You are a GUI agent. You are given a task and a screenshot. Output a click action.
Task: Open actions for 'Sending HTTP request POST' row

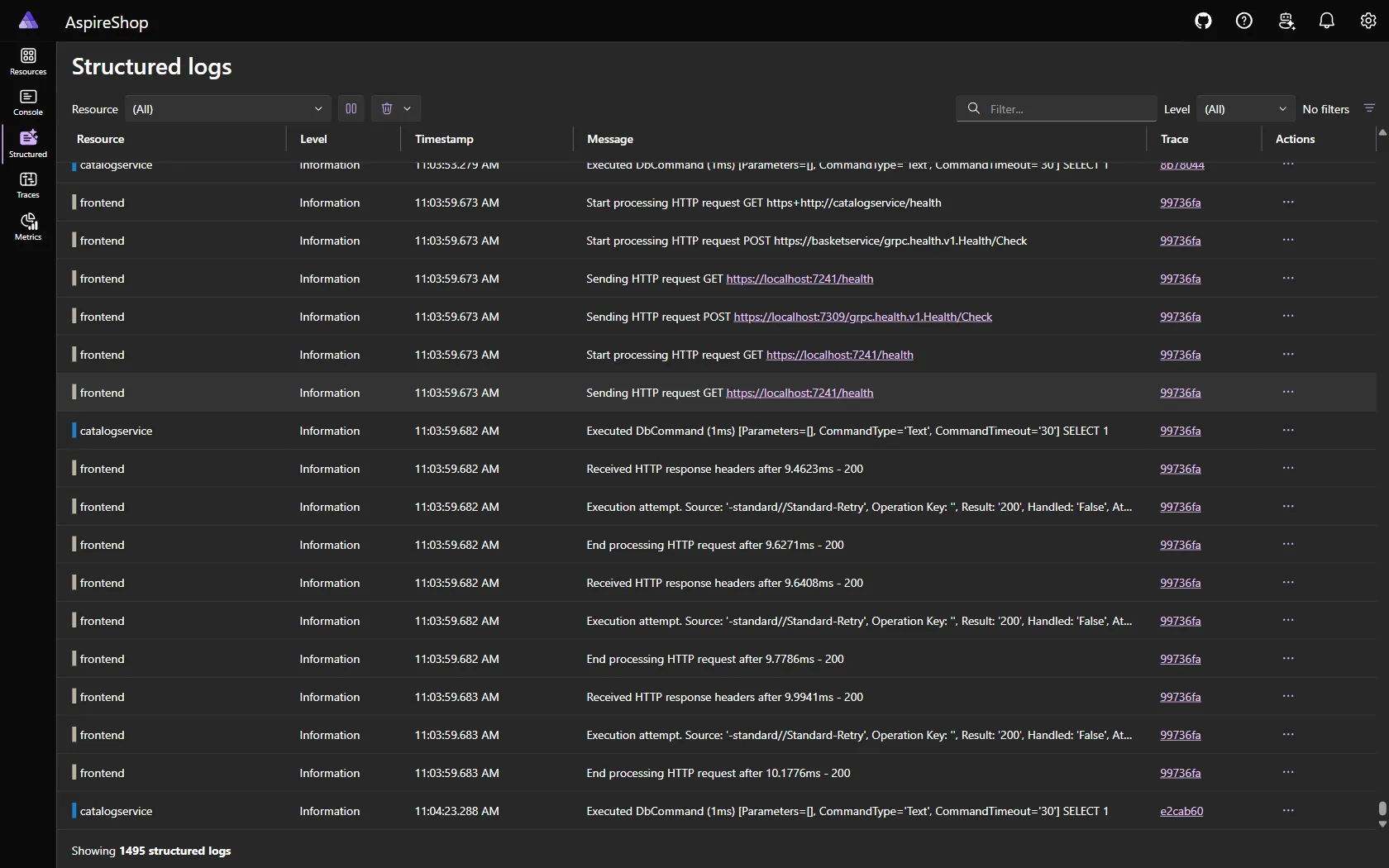coord(1288,316)
